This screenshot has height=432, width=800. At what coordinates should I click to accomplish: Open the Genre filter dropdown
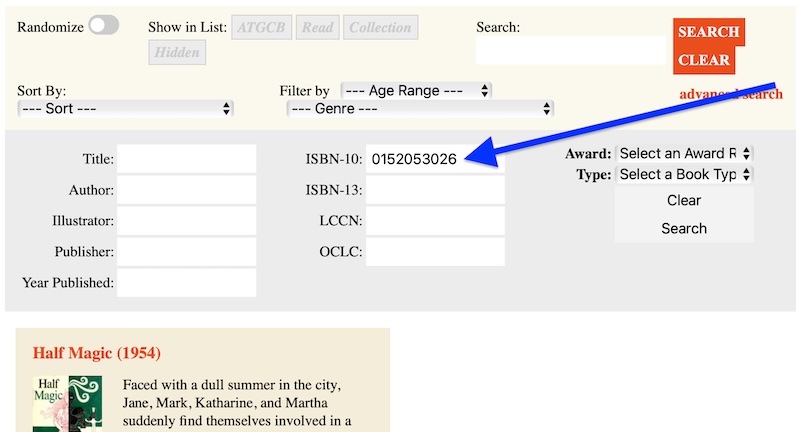419,108
